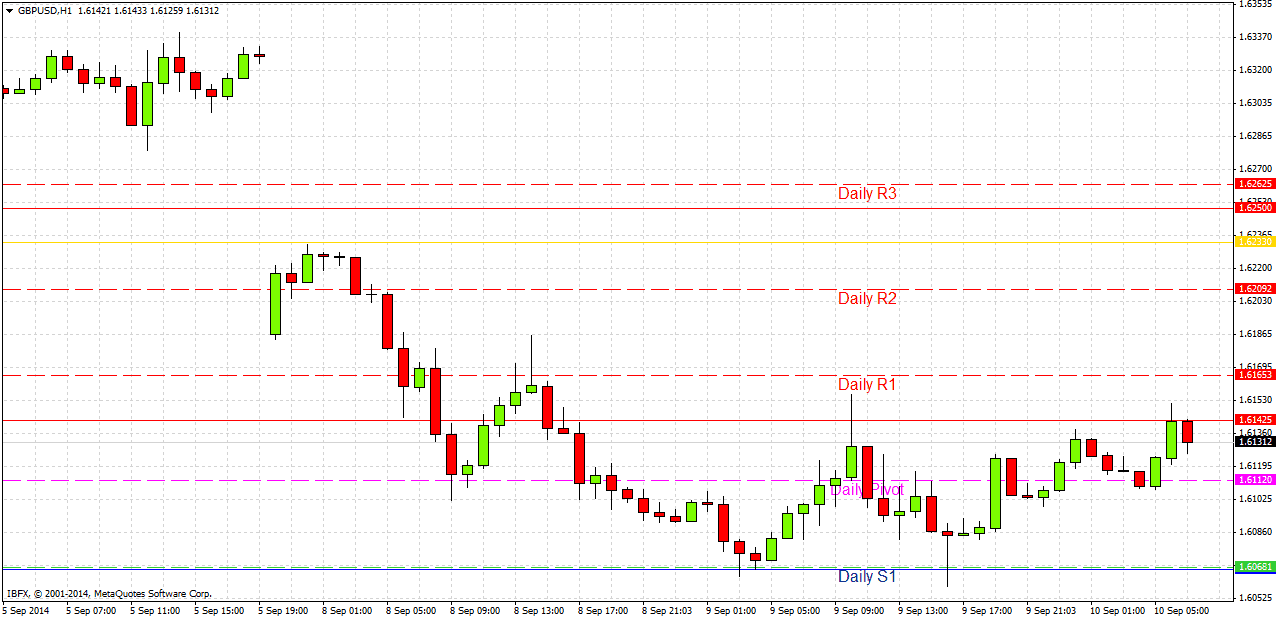The image size is (1276, 619).
Task: Click the Daily R1 label on the chart
Action: coord(868,384)
